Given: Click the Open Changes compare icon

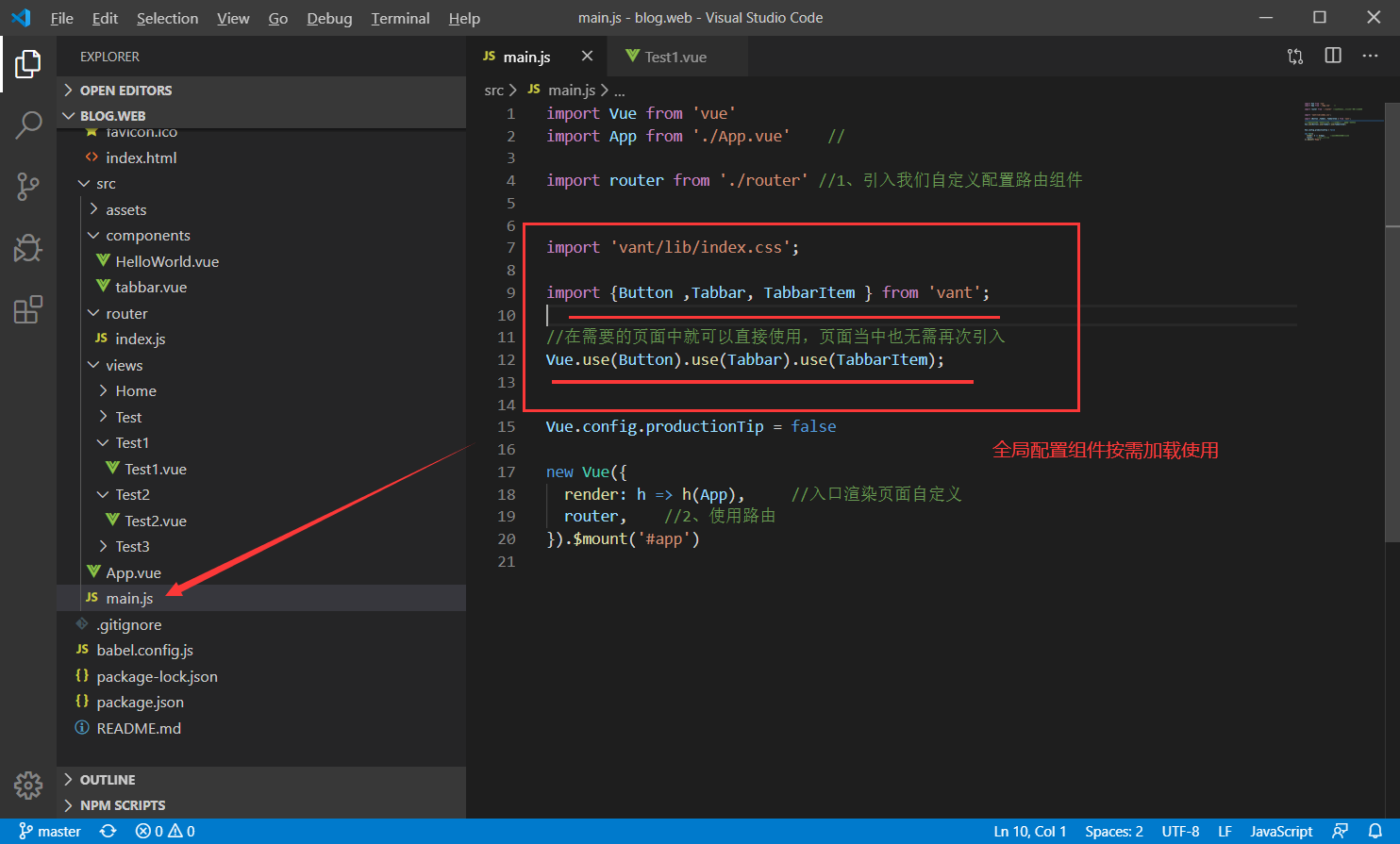Looking at the screenshot, I should click(x=1295, y=57).
